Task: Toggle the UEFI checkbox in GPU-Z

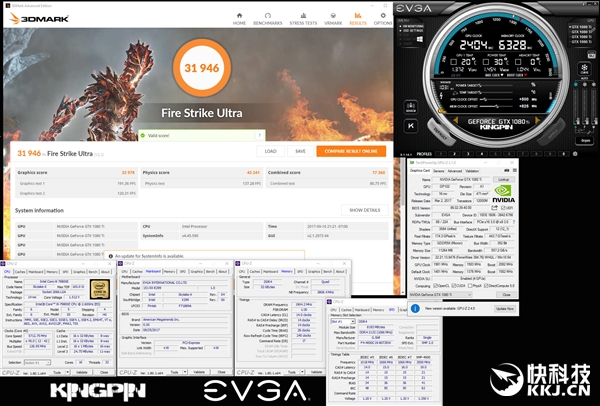Action: point(503,208)
